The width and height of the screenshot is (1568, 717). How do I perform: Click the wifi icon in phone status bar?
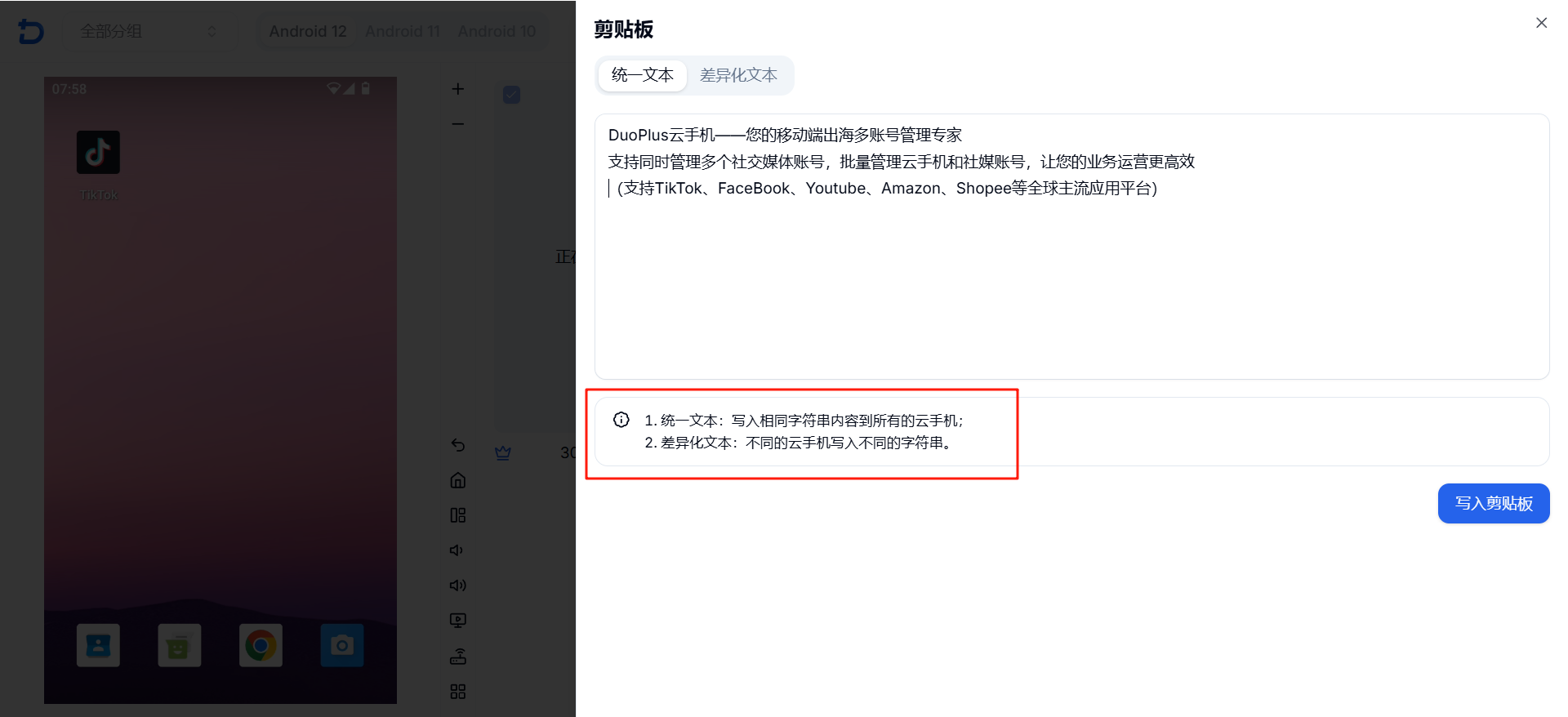[334, 88]
